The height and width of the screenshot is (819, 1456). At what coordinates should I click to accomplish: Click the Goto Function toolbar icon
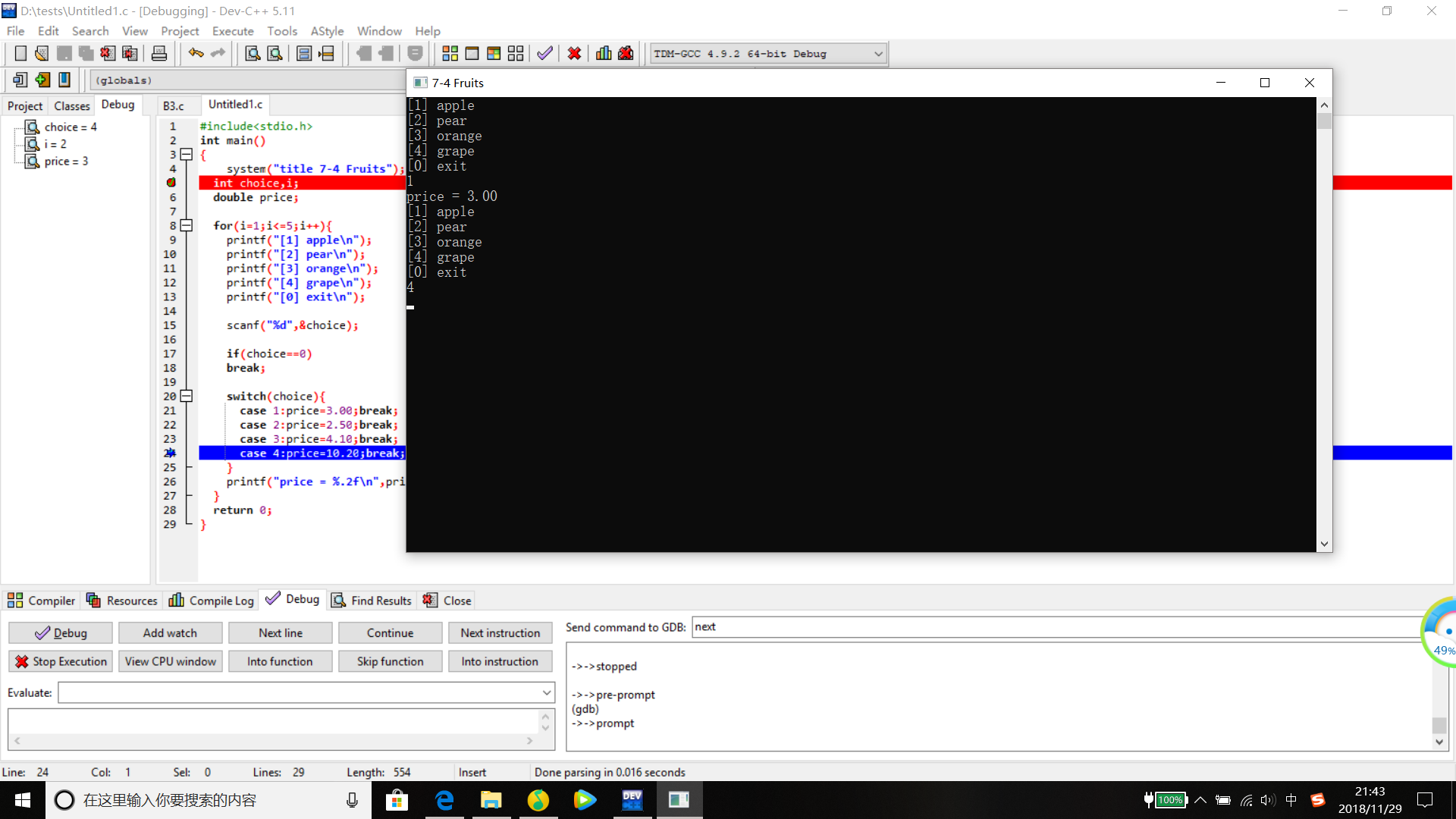point(304,54)
